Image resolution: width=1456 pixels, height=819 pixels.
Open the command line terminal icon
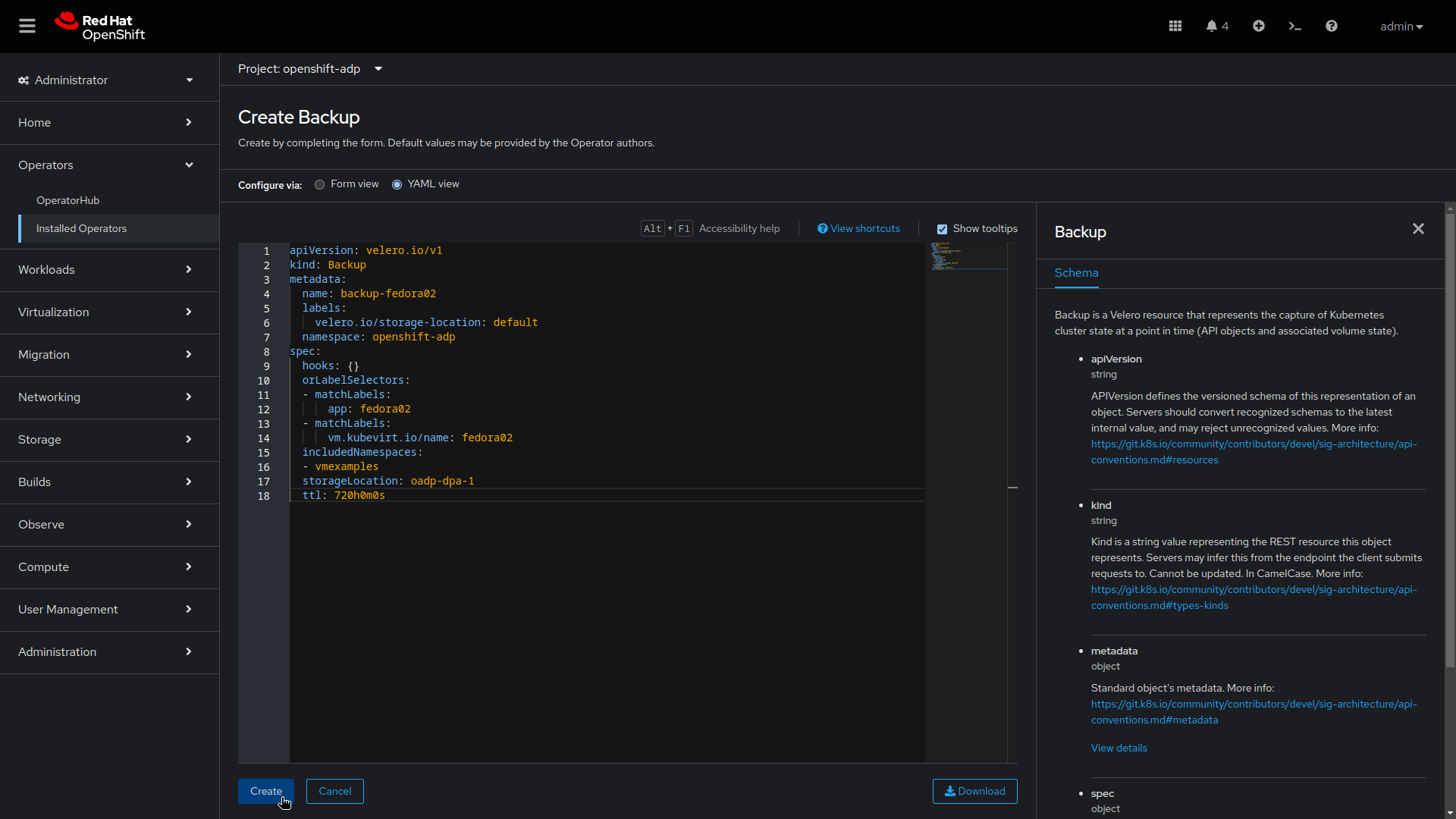[1295, 26]
